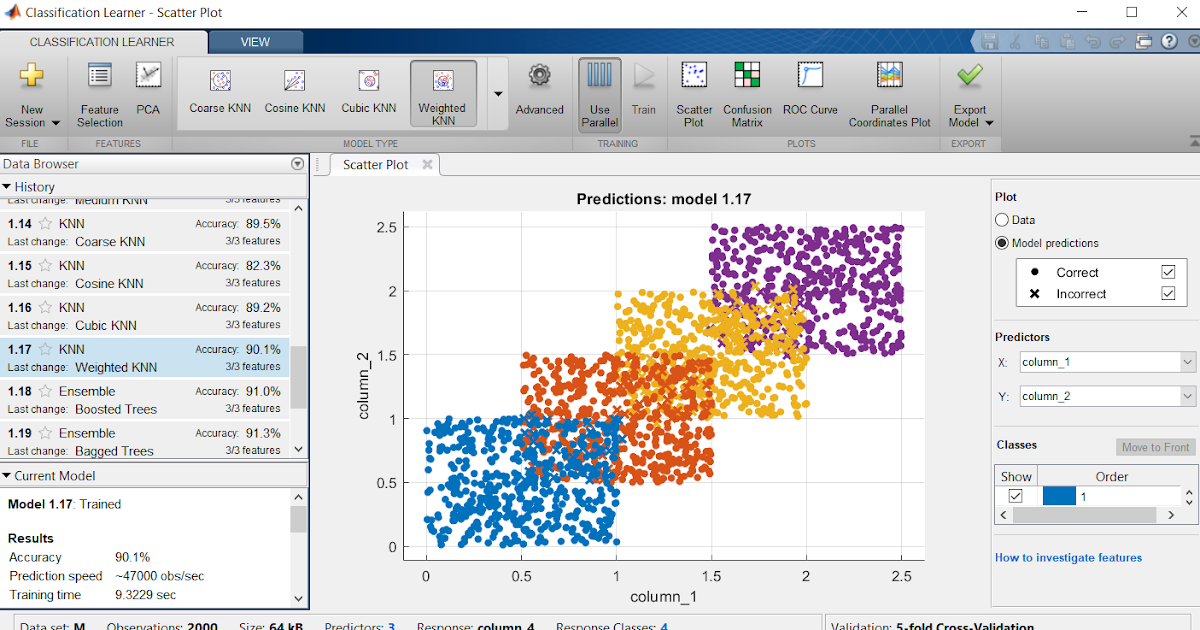Image resolution: width=1200 pixels, height=630 pixels.
Task: Open the ROC Curve plot
Action: pos(810,93)
